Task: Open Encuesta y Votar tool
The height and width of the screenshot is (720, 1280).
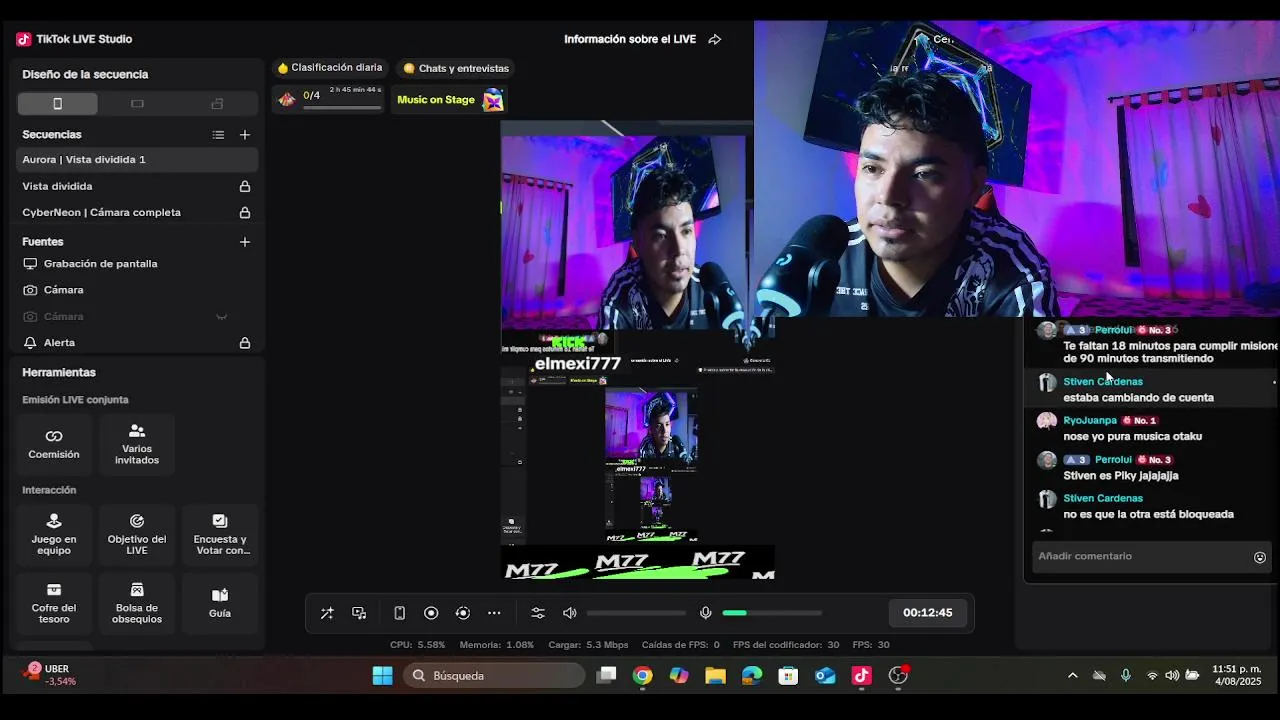Action: (x=220, y=535)
